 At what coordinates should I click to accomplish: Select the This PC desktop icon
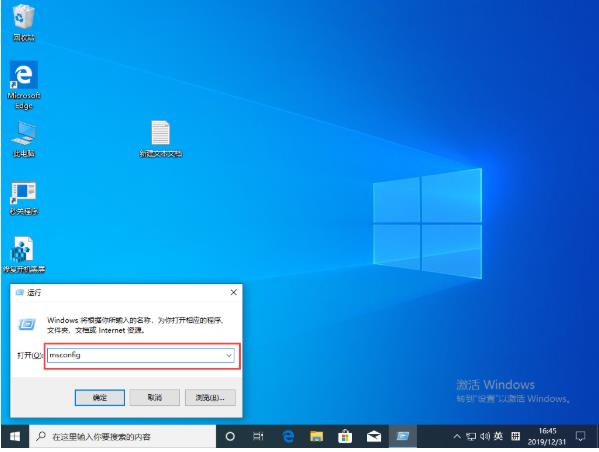[x=24, y=139]
